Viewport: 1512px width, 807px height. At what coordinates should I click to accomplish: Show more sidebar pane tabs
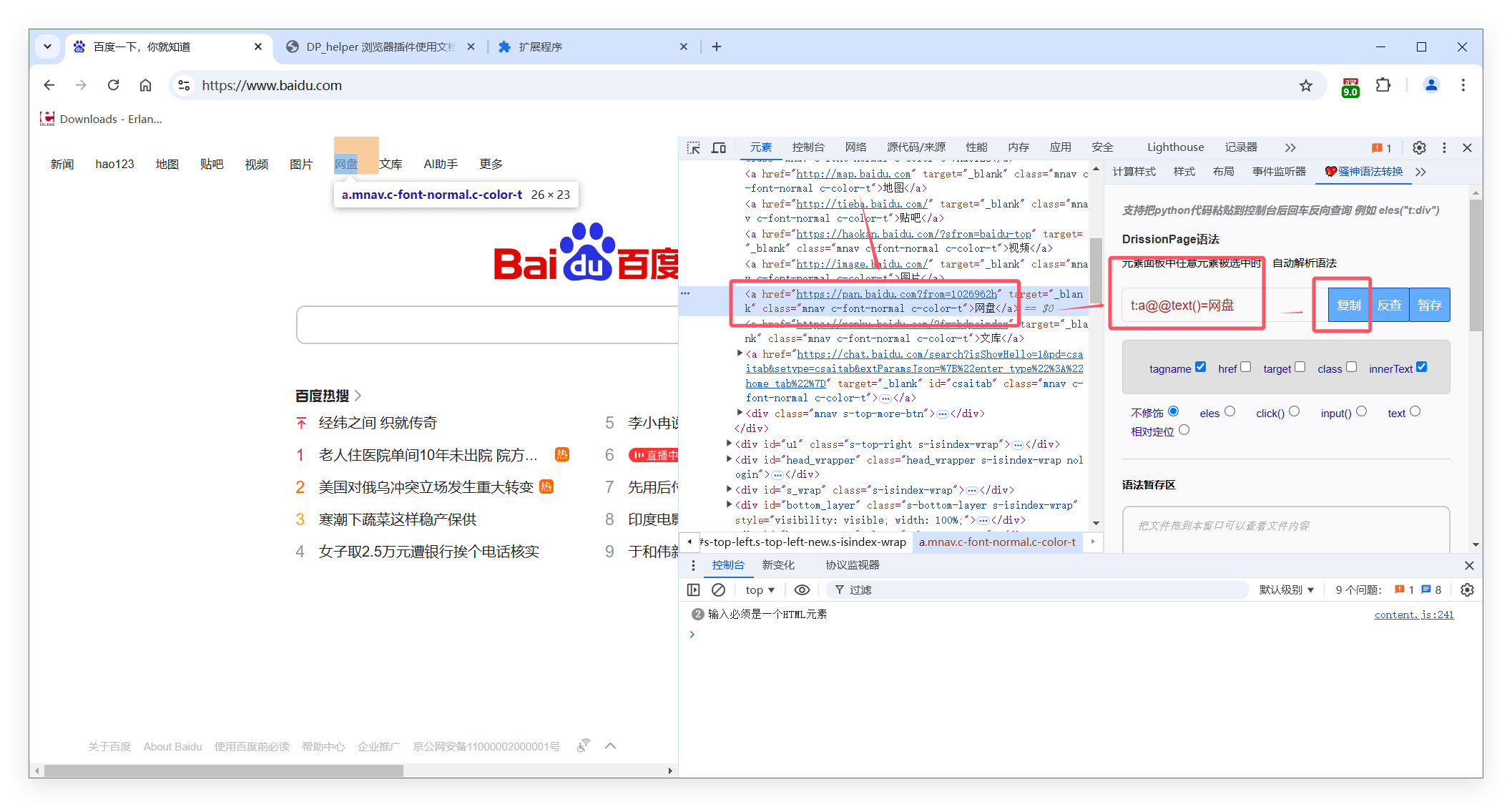click(1420, 172)
